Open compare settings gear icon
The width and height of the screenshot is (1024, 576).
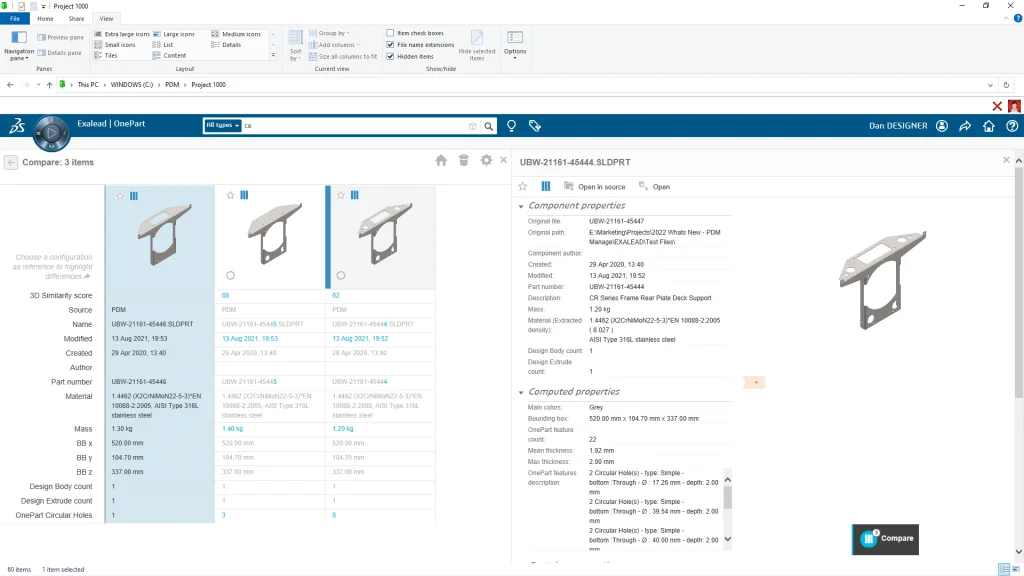click(486, 161)
